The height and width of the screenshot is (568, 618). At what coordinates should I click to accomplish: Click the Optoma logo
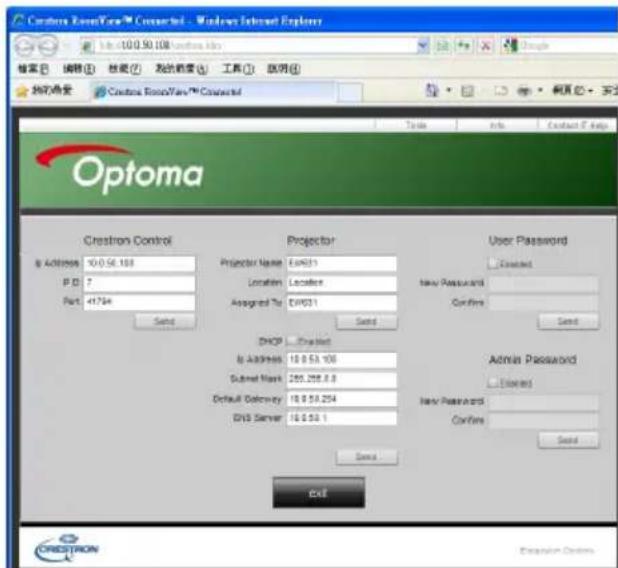pos(119,168)
